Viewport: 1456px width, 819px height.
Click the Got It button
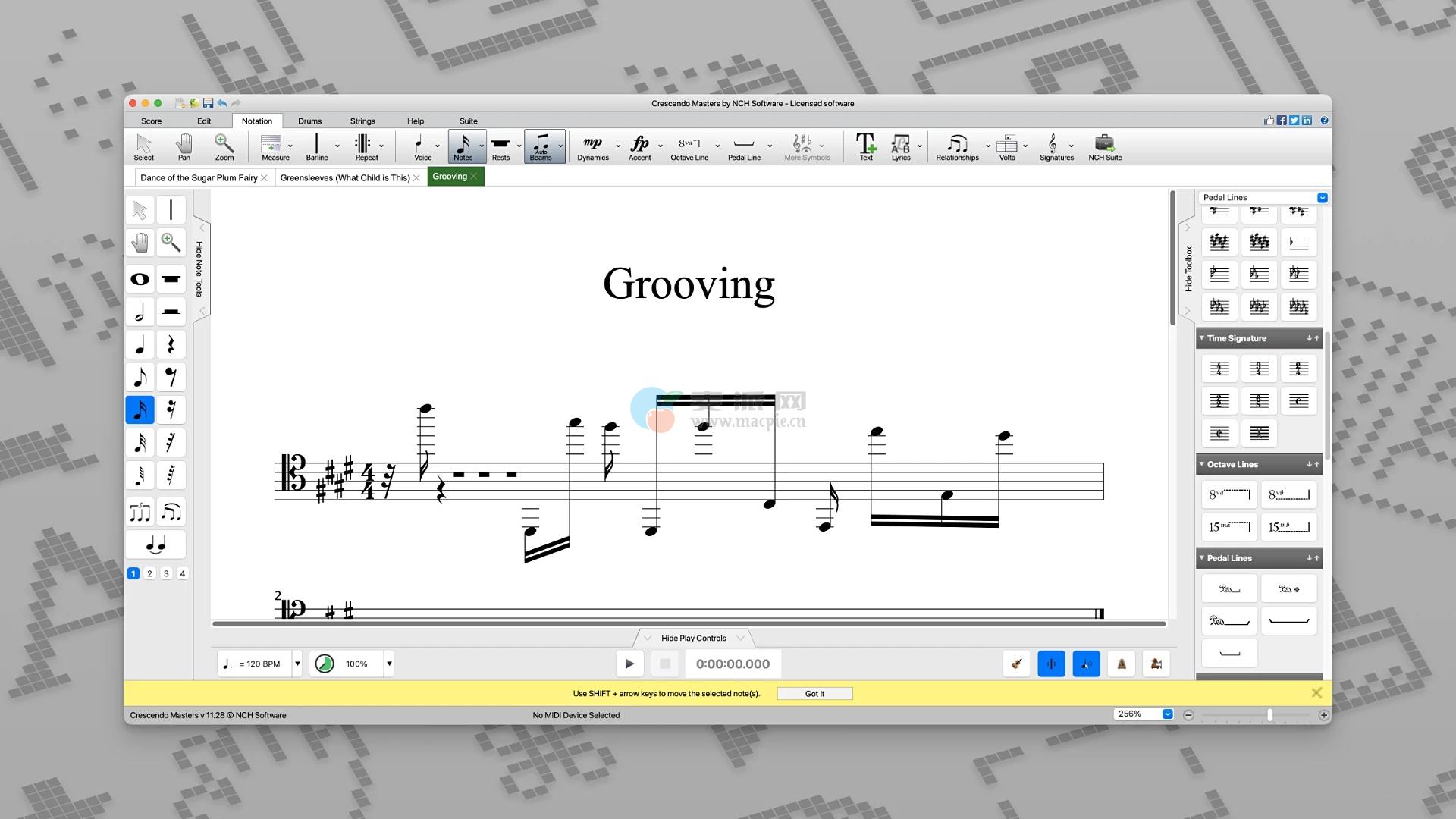(x=814, y=694)
